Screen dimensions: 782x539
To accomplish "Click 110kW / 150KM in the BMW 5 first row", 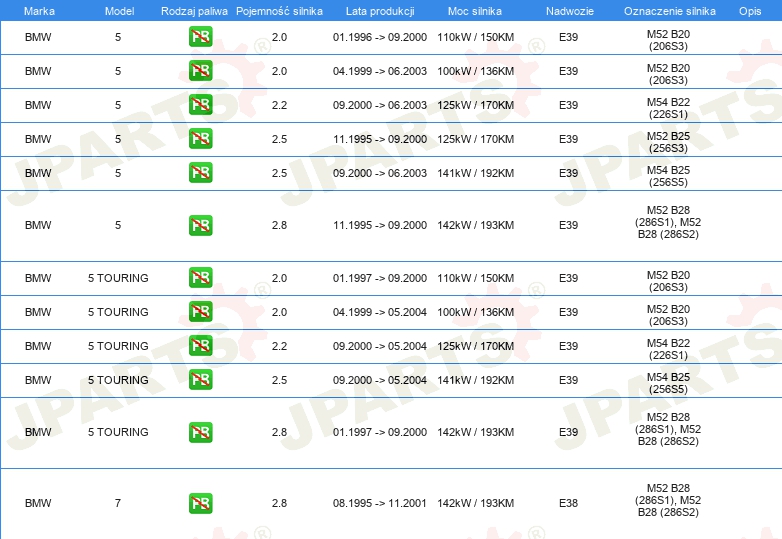I will tap(475, 37).
